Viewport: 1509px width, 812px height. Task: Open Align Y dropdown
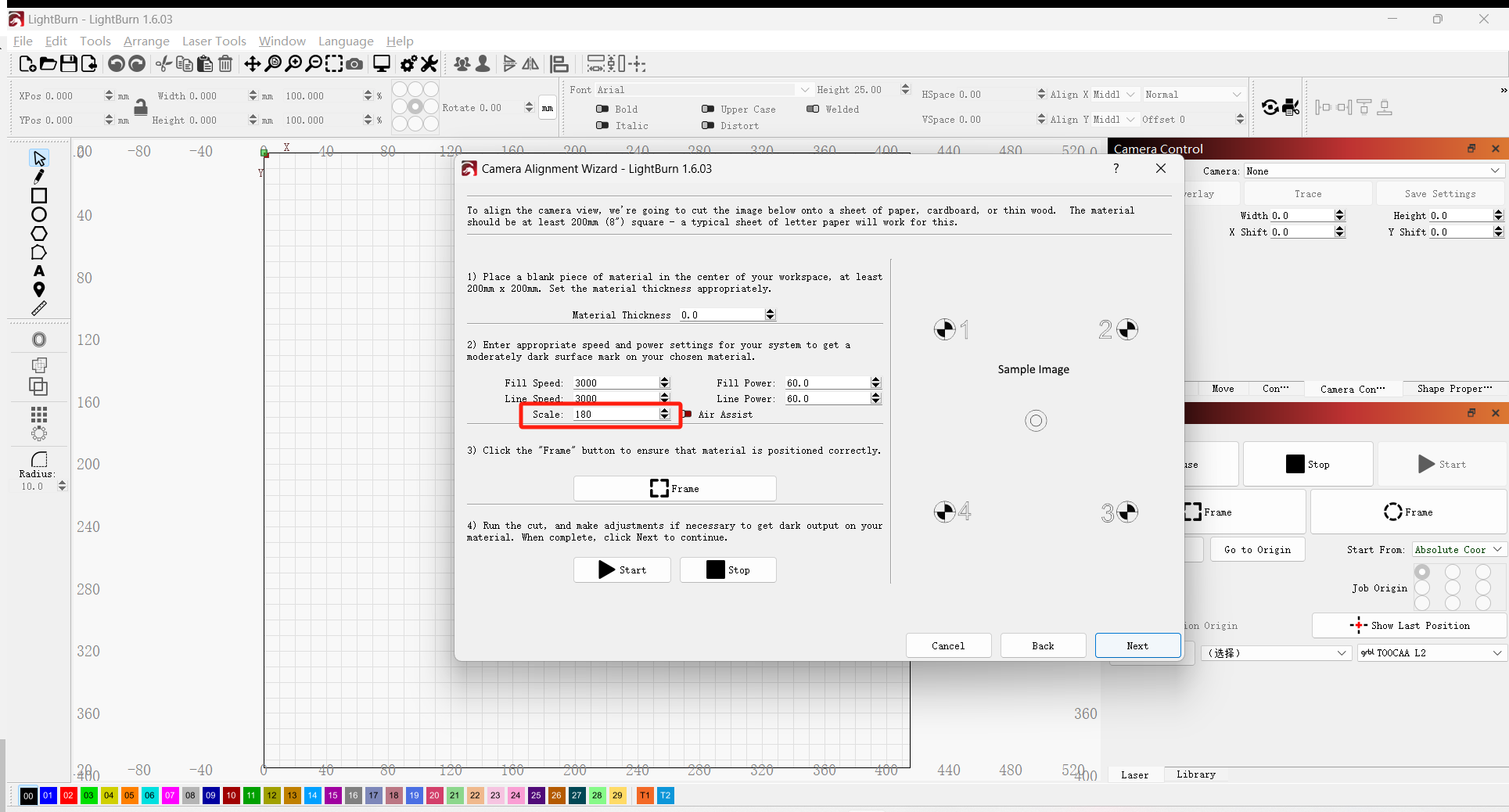(1115, 120)
